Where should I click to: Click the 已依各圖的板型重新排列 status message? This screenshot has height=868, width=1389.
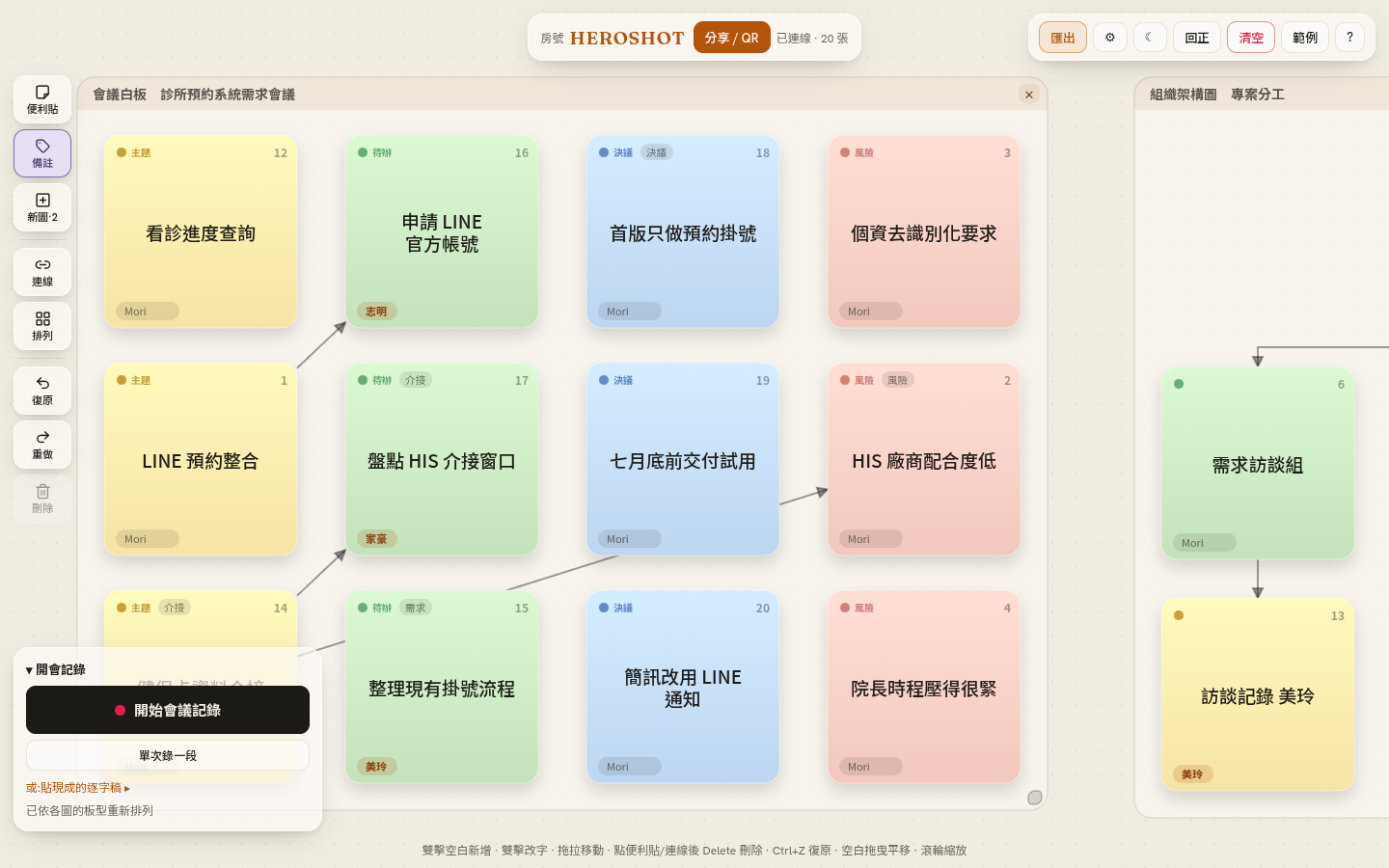90,811
